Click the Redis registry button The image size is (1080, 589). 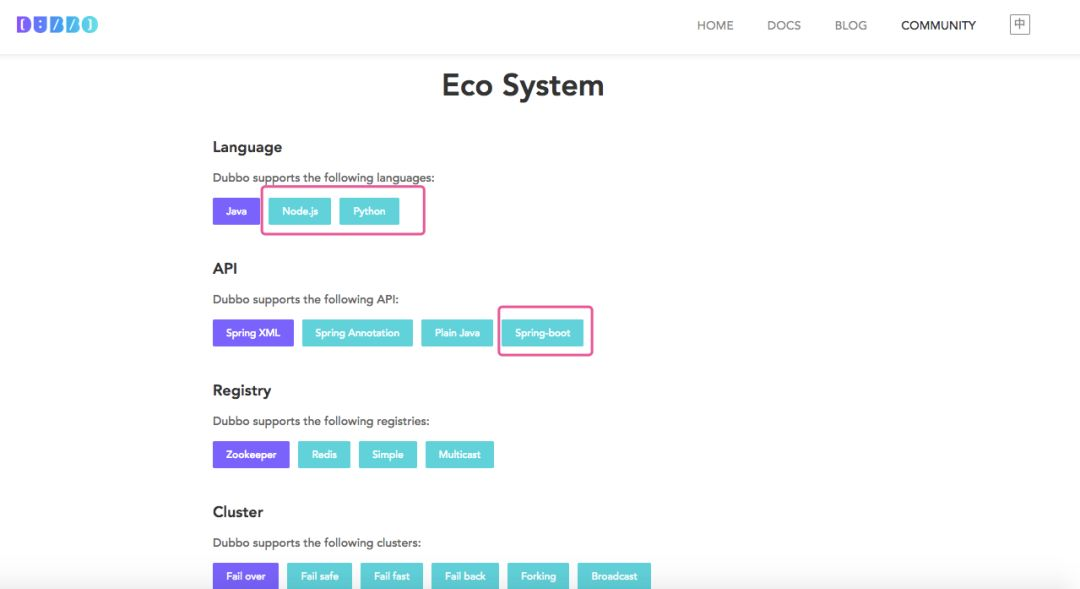point(324,454)
